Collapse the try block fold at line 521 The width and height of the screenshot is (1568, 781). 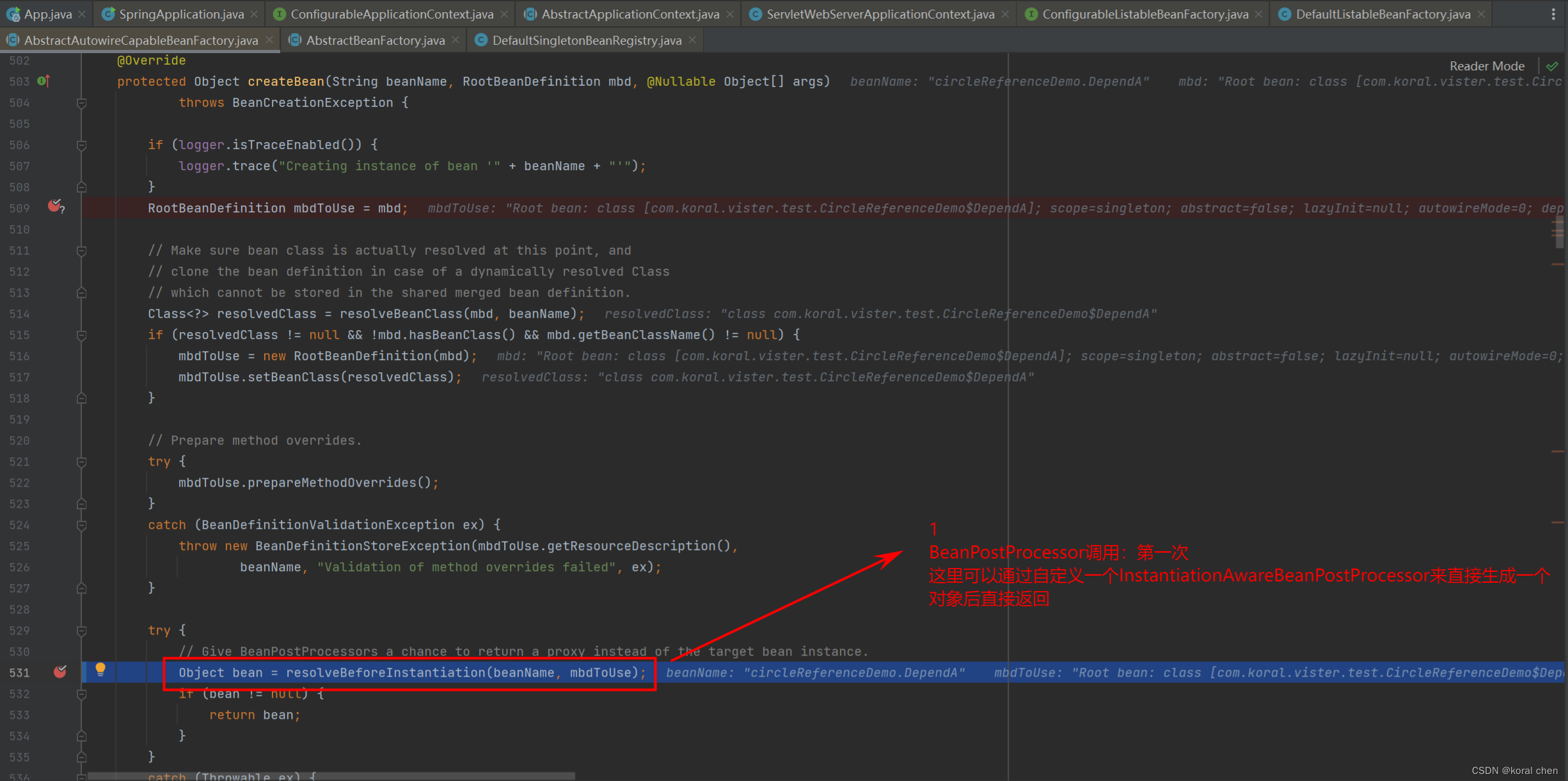coord(81,462)
